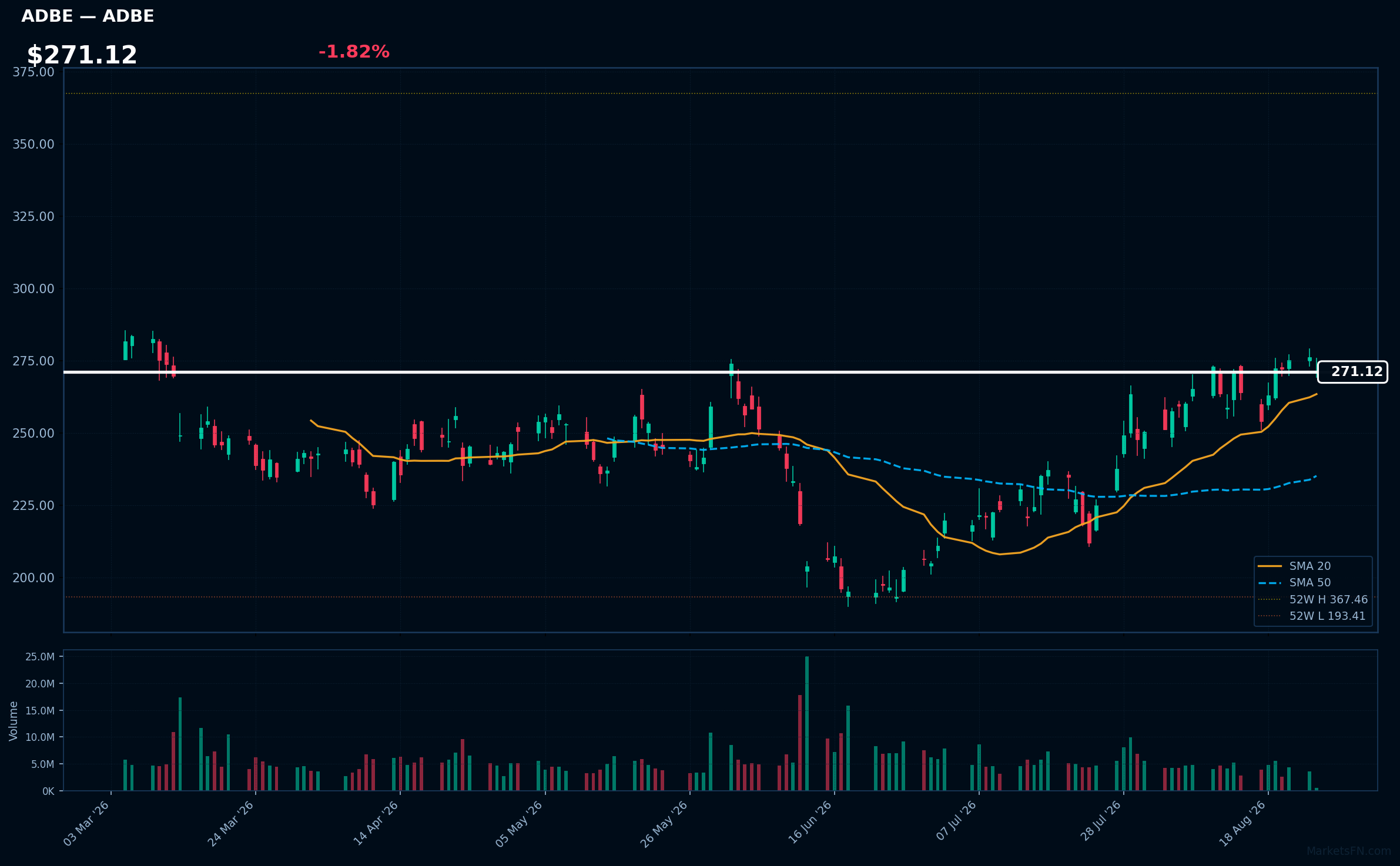
Task: Click the $271.12 price headline
Action: click(x=82, y=55)
